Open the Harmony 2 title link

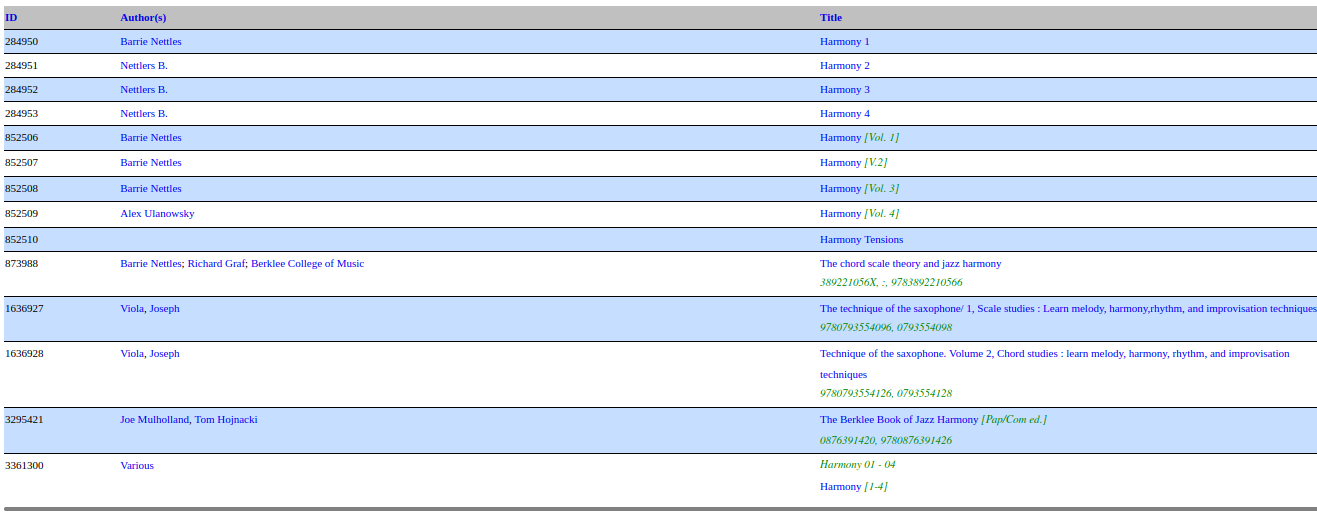(x=845, y=65)
